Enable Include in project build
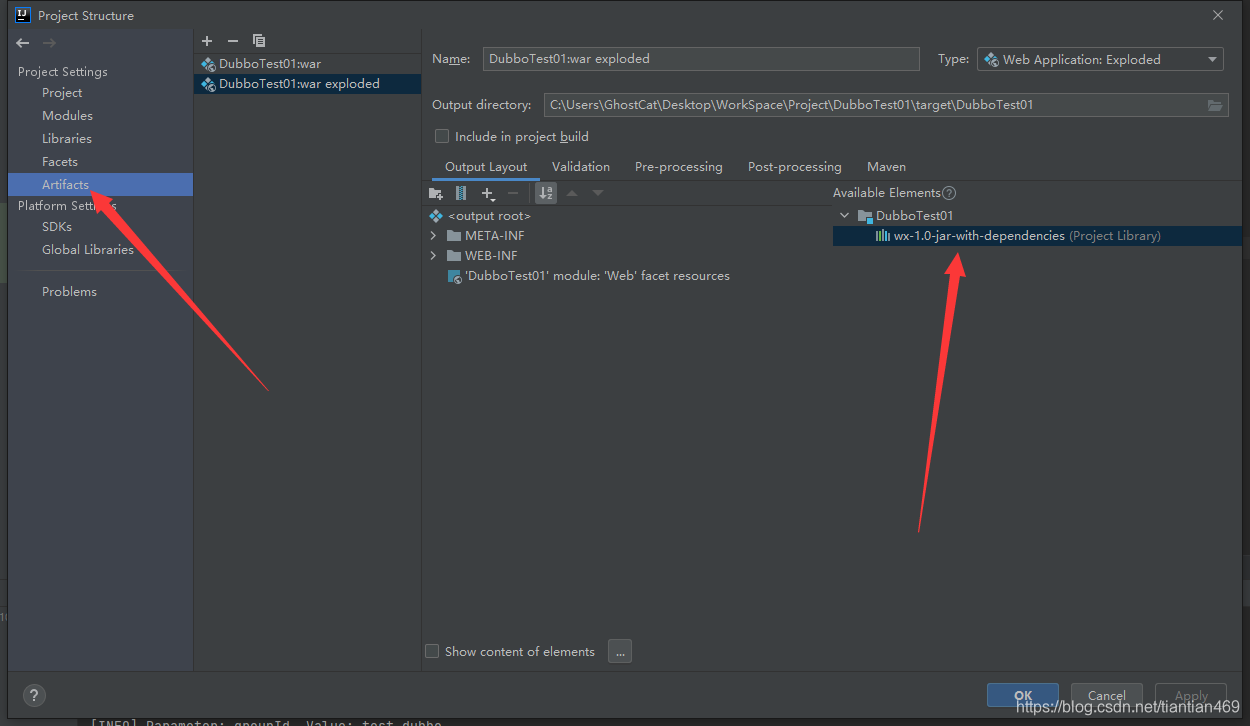The width and height of the screenshot is (1250, 726). click(442, 136)
